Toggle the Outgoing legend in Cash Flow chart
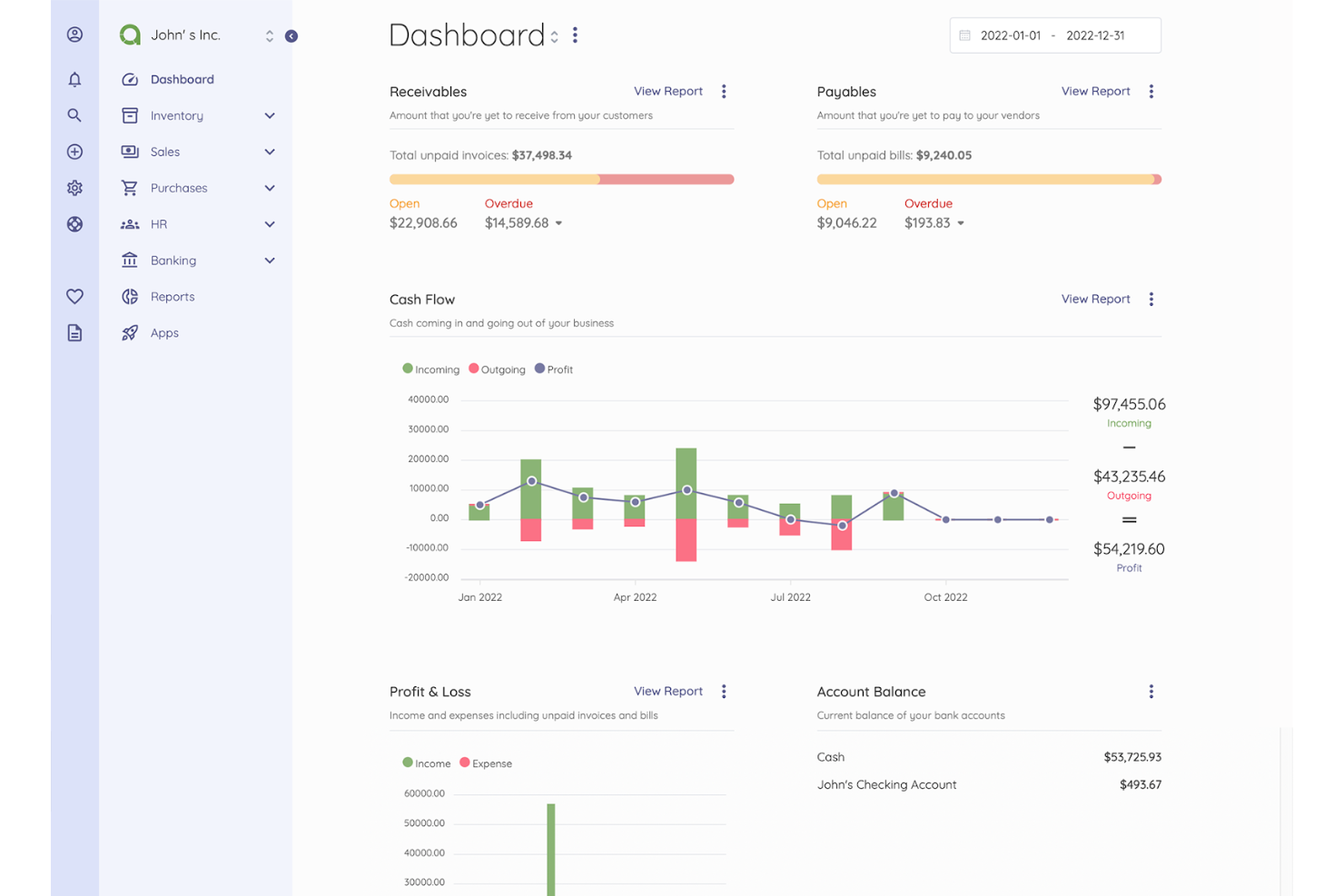The image size is (1344, 896). (497, 369)
